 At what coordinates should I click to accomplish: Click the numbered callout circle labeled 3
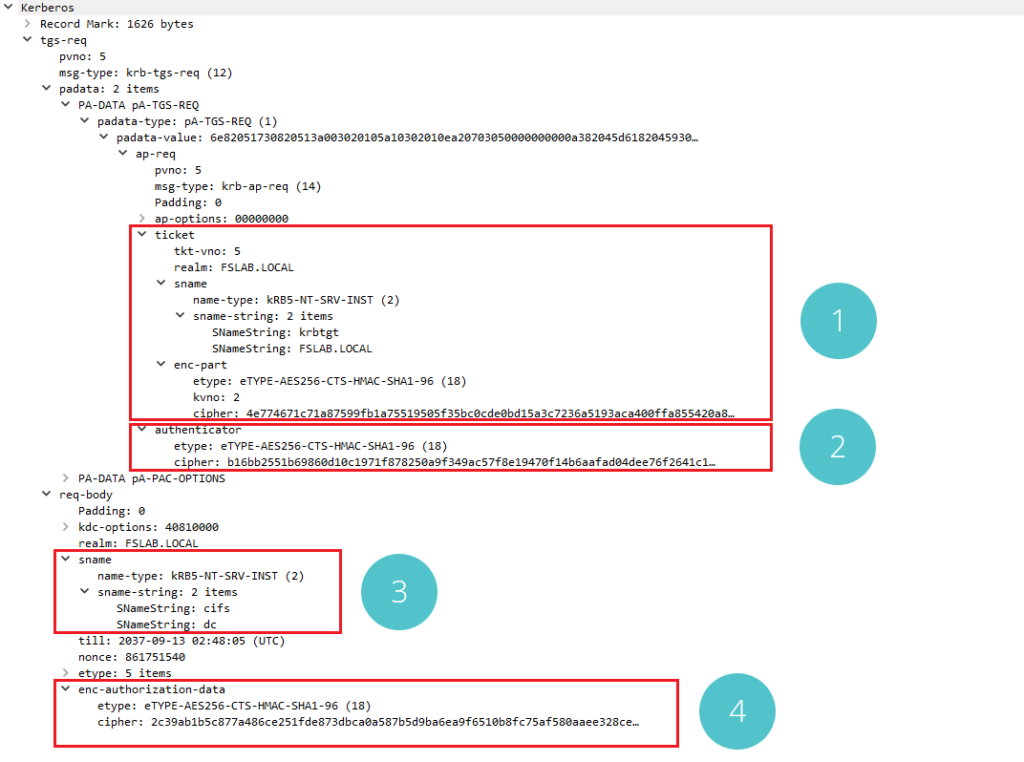click(399, 592)
